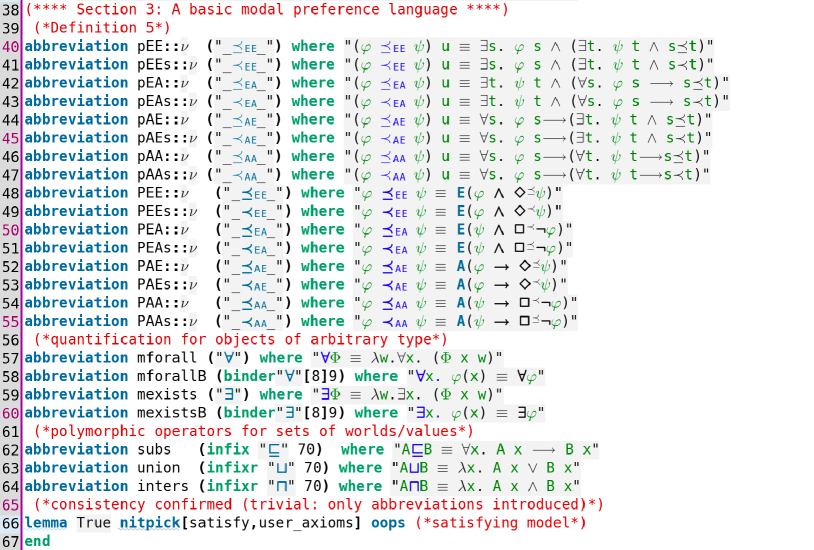Click the definition string on line 64
Viewport: 814px width, 550px height.
click(x=485, y=486)
